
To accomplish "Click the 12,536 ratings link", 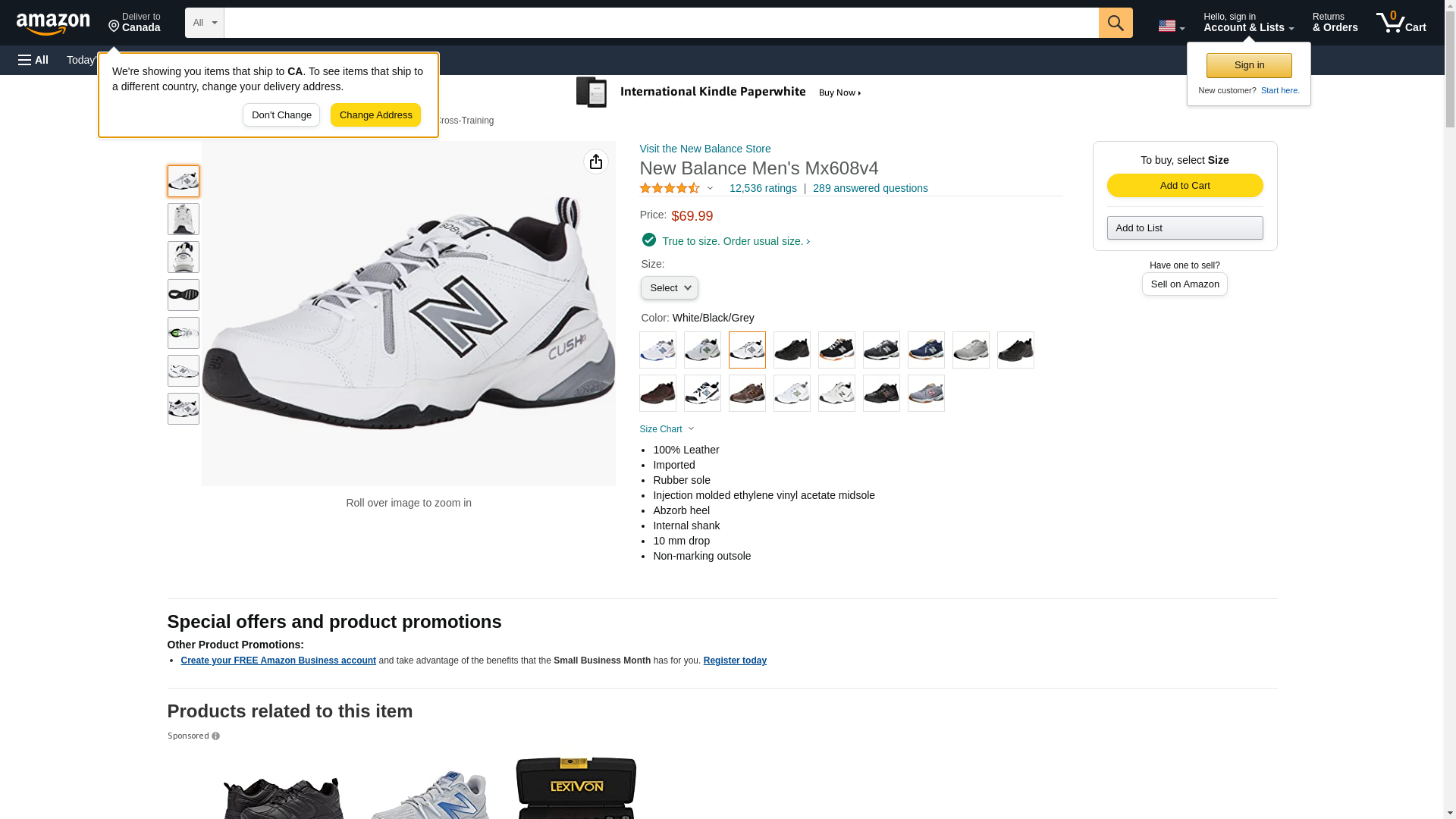I will coord(763,188).
